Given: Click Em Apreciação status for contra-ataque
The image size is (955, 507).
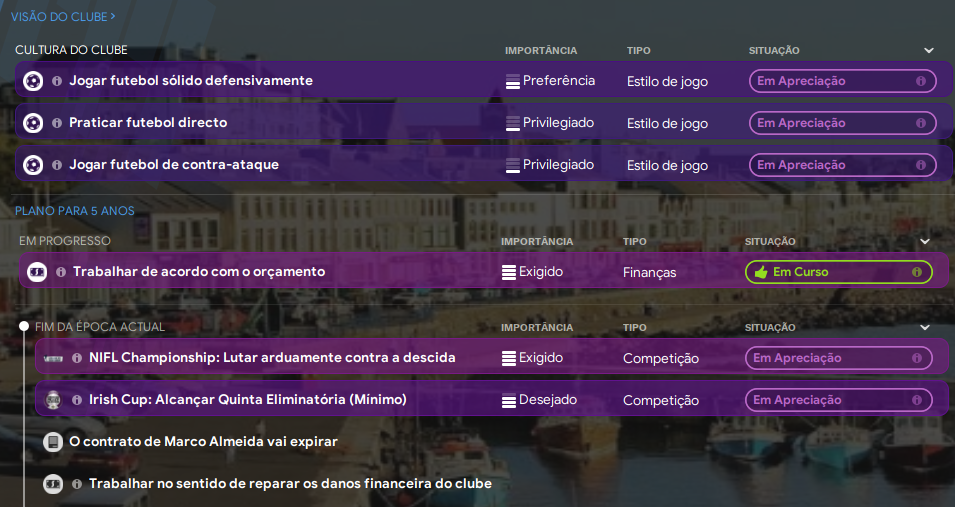Looking at the screenshot, I should pyautogui.click(x=842, y=165).
